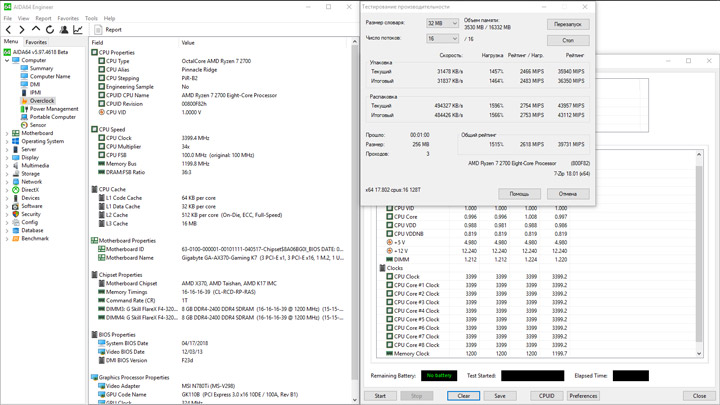720x405 pixels.
Task: Open Power Management tree item
Action: point(54,109)
